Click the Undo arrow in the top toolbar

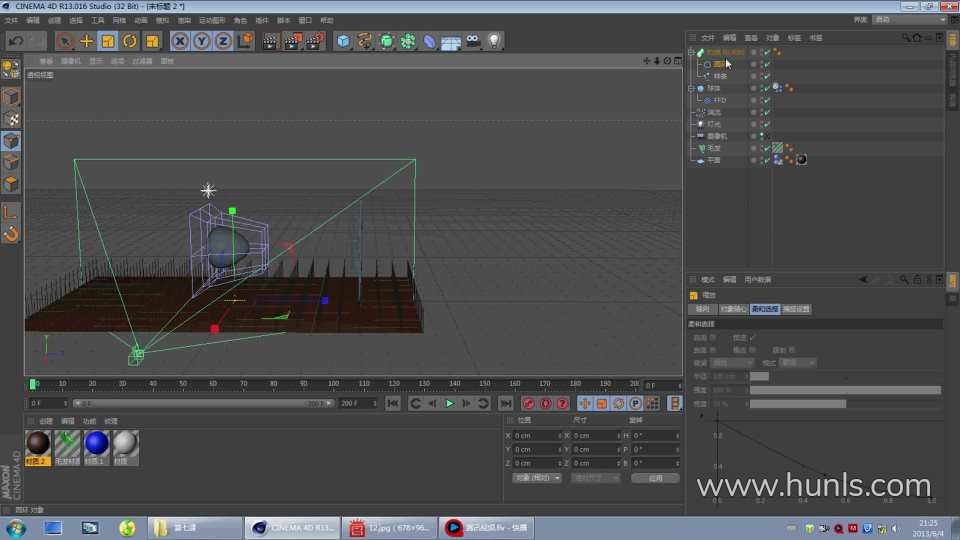click(15, 41)
